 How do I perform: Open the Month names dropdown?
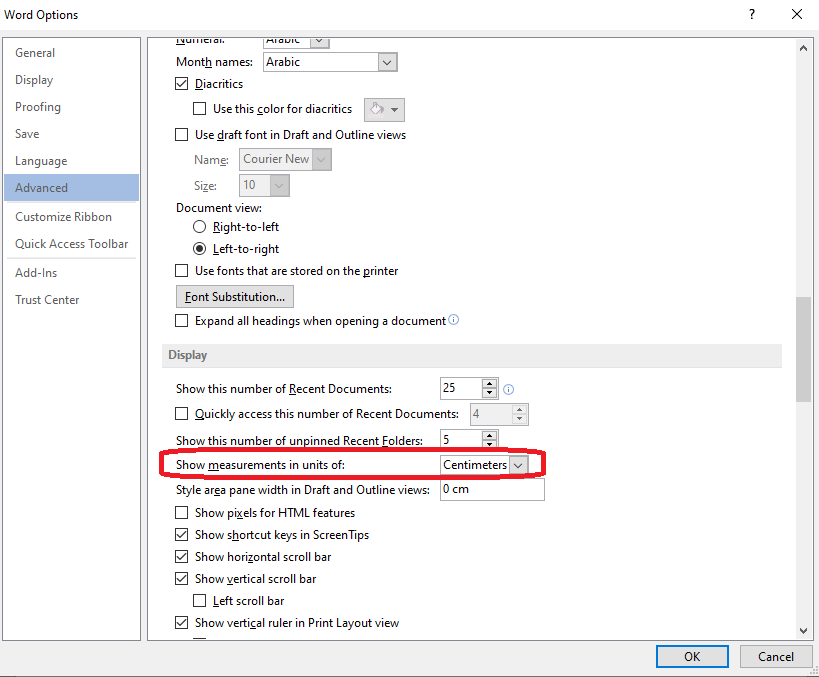click(x=387, y=61)
